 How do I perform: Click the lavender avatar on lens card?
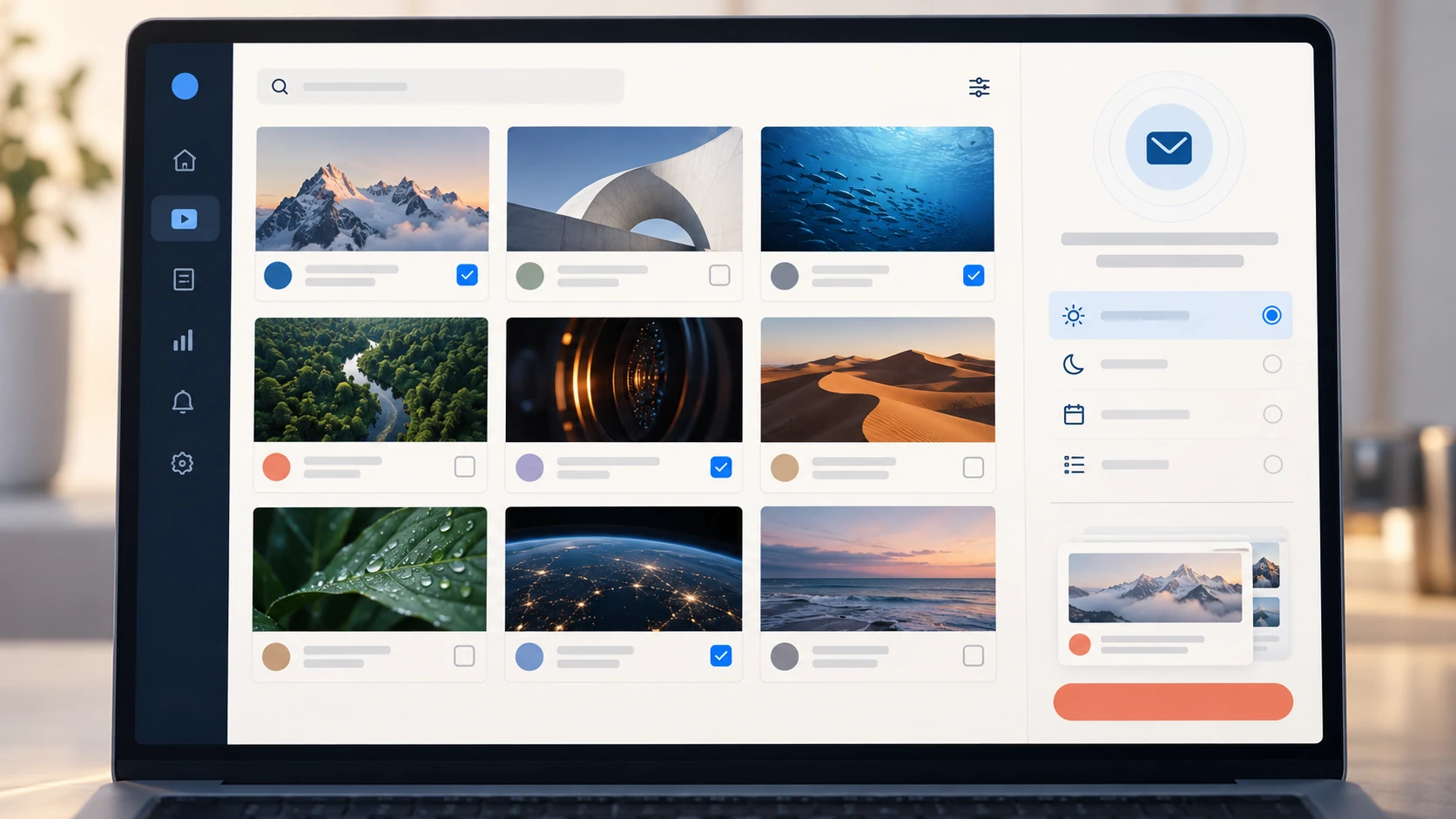pos(529,467)
